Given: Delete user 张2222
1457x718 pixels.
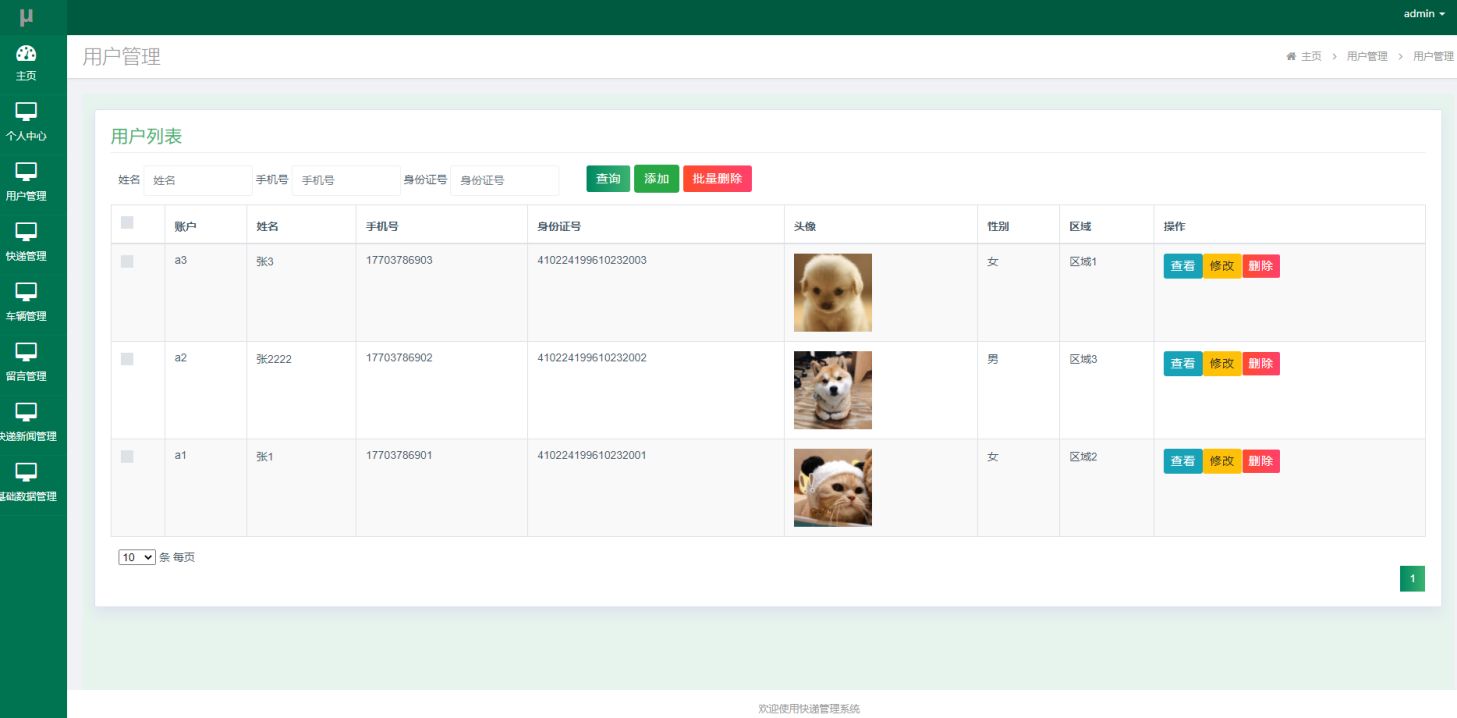Looking at the screenshot, I should click(x=1261, y=364).
